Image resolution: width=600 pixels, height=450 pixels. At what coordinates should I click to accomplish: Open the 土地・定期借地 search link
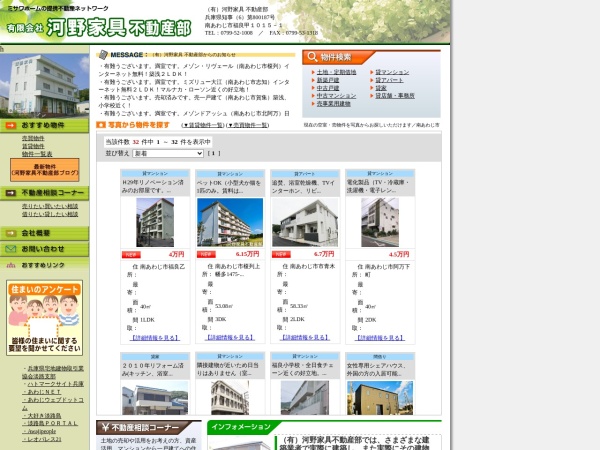pos(336,72)
